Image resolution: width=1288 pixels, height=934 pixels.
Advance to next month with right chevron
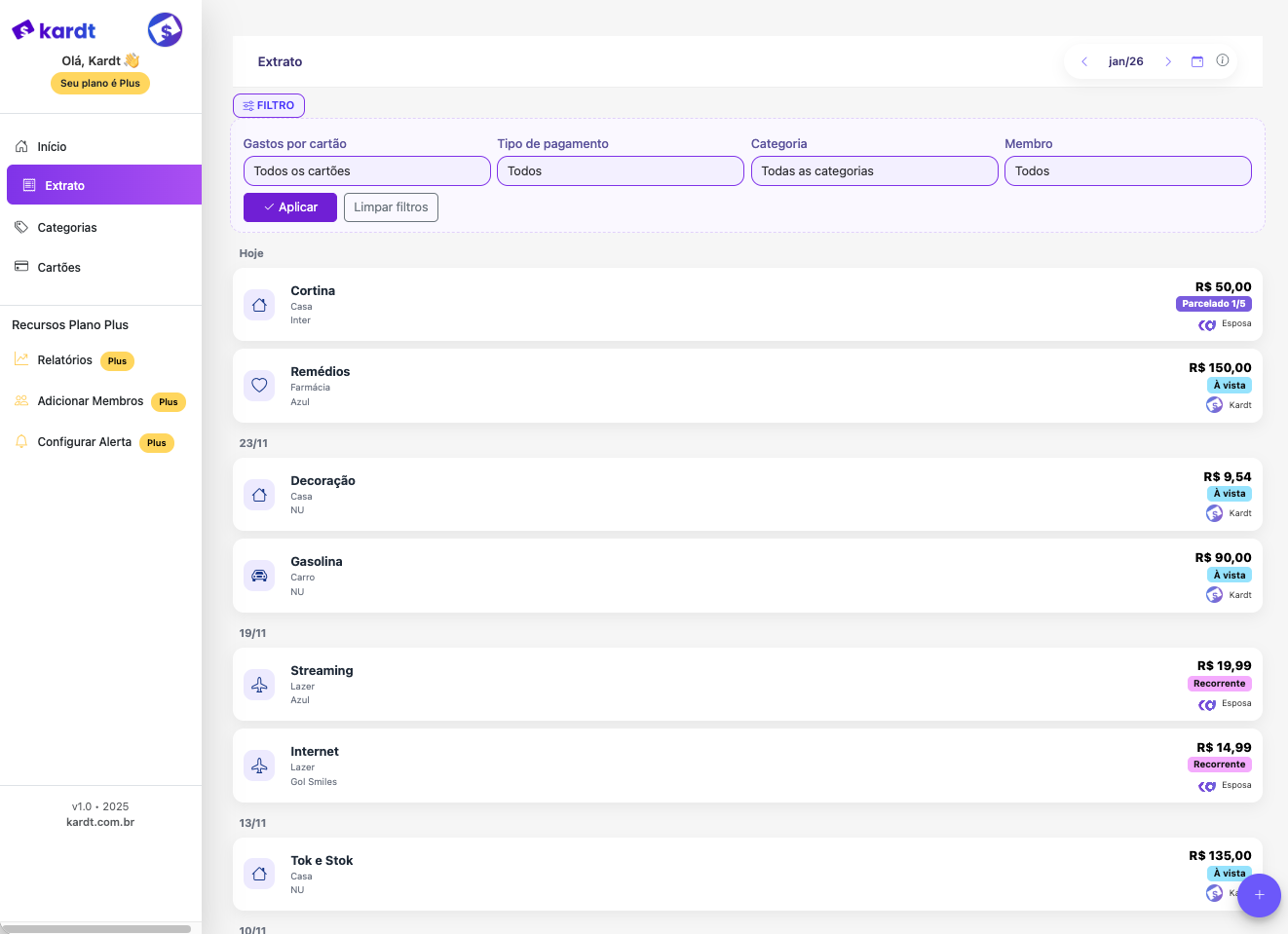pos(1167,61)
